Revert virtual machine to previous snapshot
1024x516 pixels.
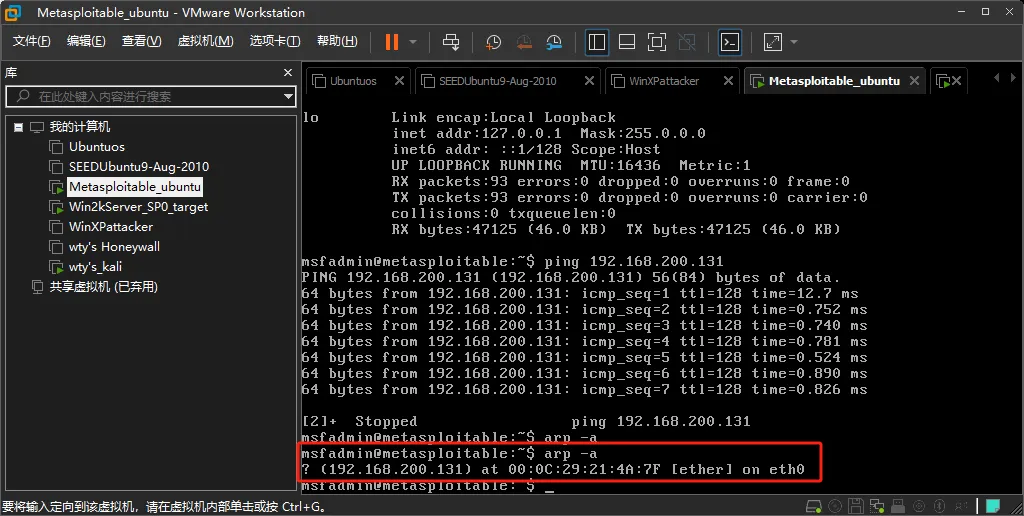524,42
